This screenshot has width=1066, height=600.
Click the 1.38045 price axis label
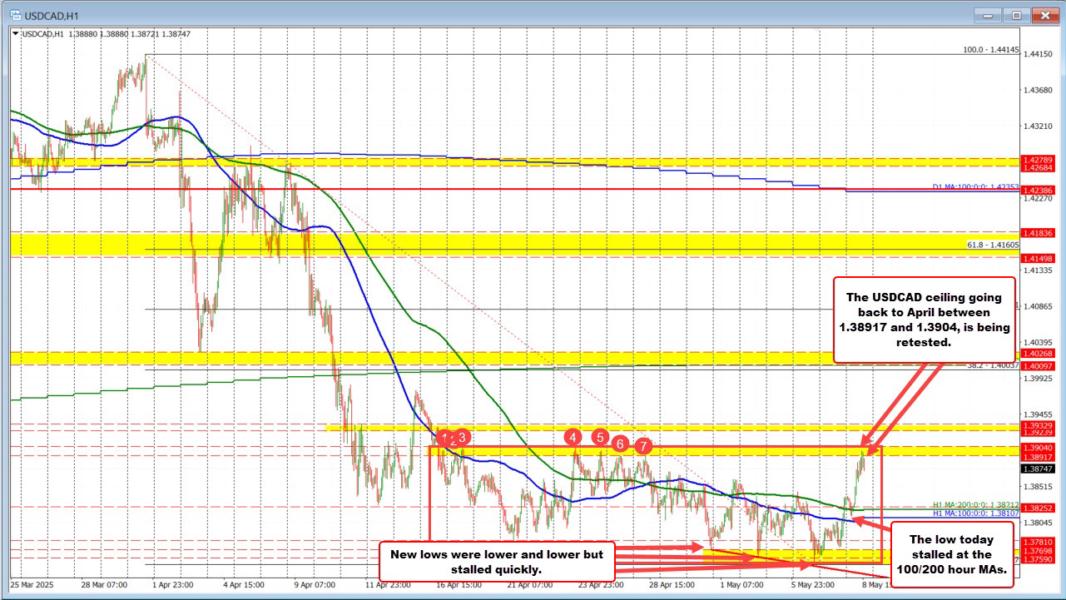[x=1038, y=523]
